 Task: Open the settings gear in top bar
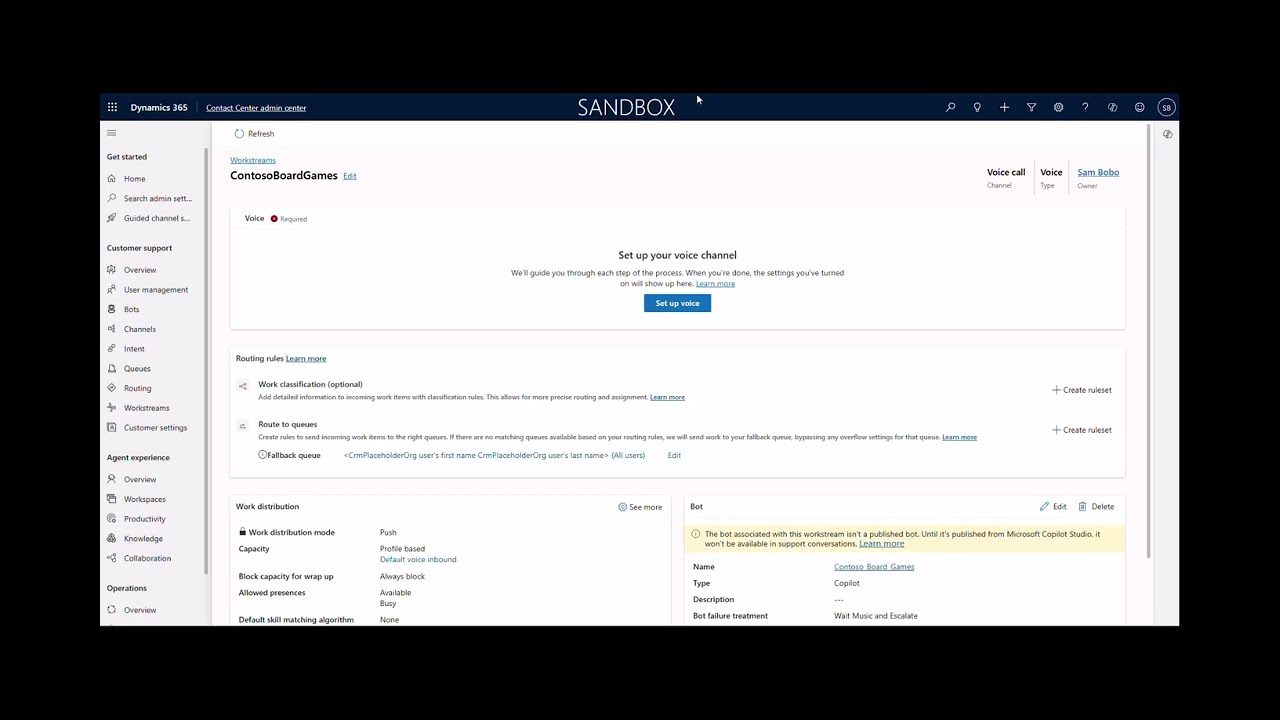coord(1058,107)
